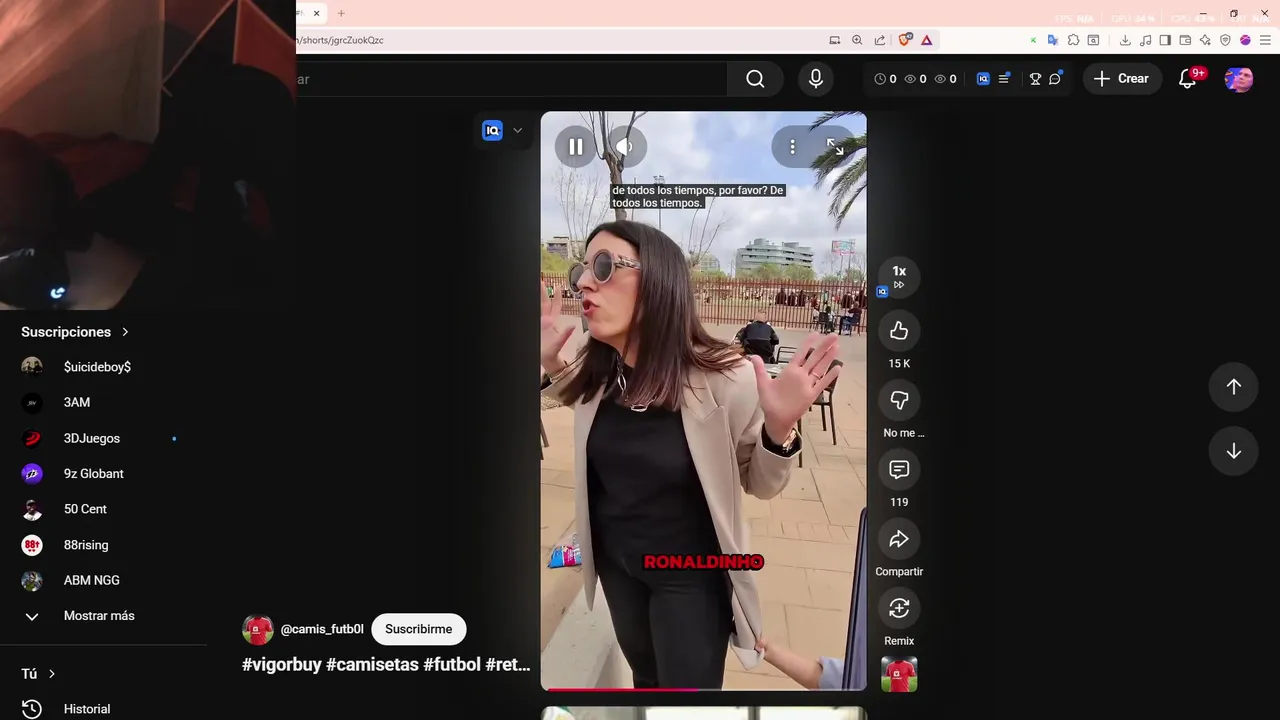Click the media control music note icon
Viewport: 1280px width, 720px height.
tap(1145, 40)
